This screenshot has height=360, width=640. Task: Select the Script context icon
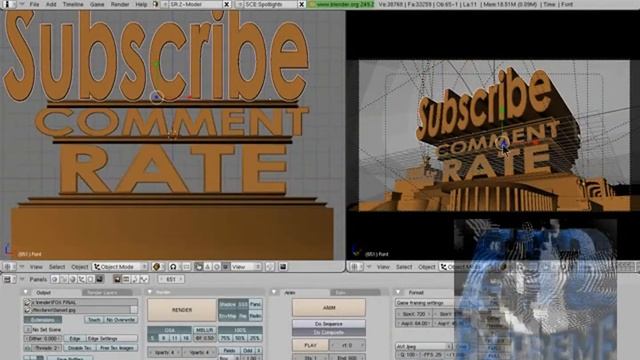[x=64, y=279]
